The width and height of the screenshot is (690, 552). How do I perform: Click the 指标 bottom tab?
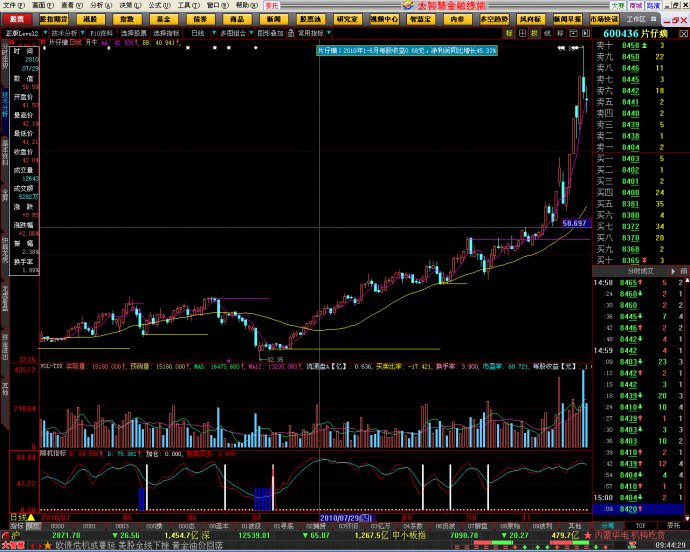pyautogui.click(x=17, y=526)
